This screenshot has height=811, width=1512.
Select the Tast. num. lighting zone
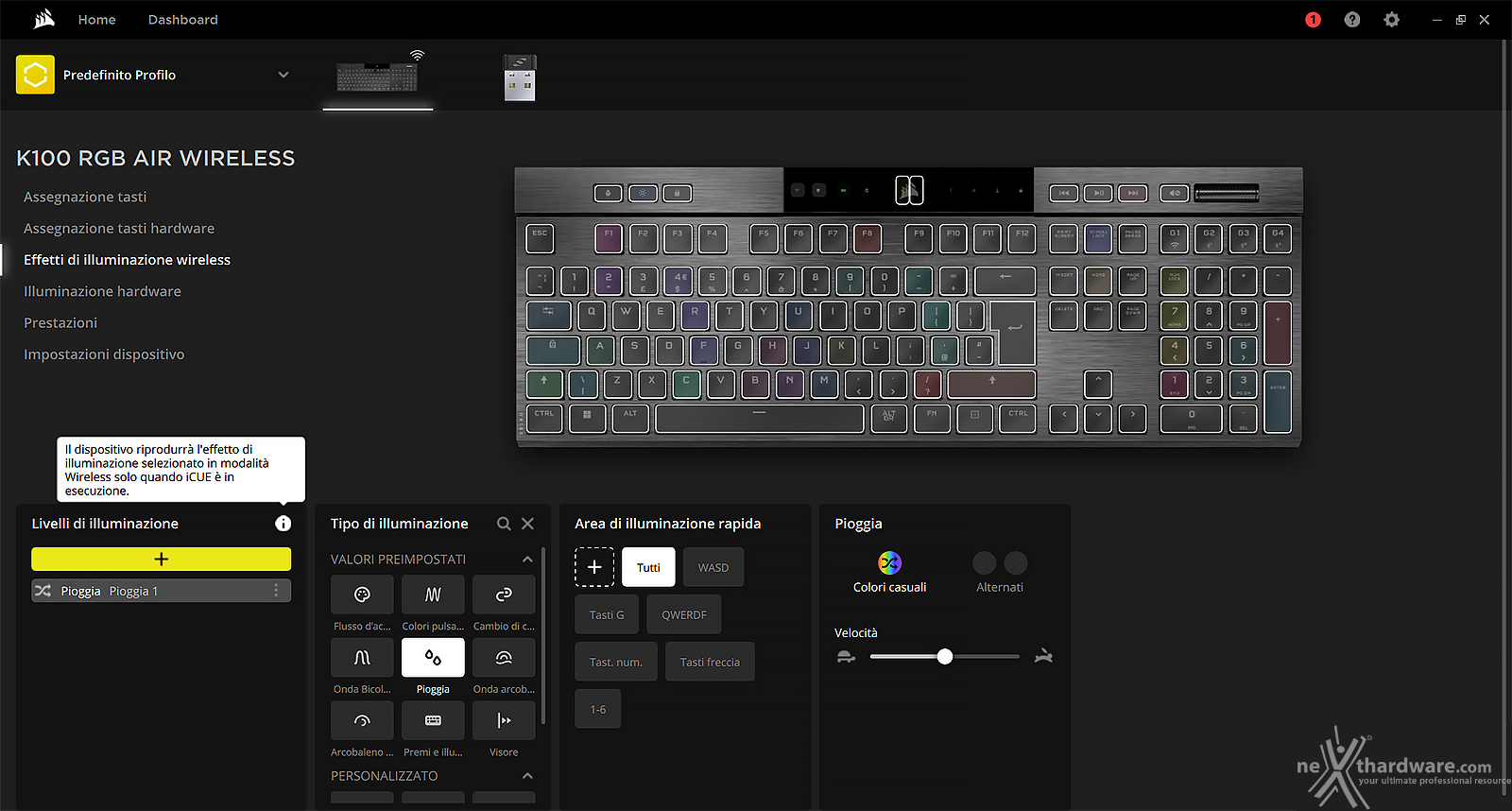tap(616, 662)
